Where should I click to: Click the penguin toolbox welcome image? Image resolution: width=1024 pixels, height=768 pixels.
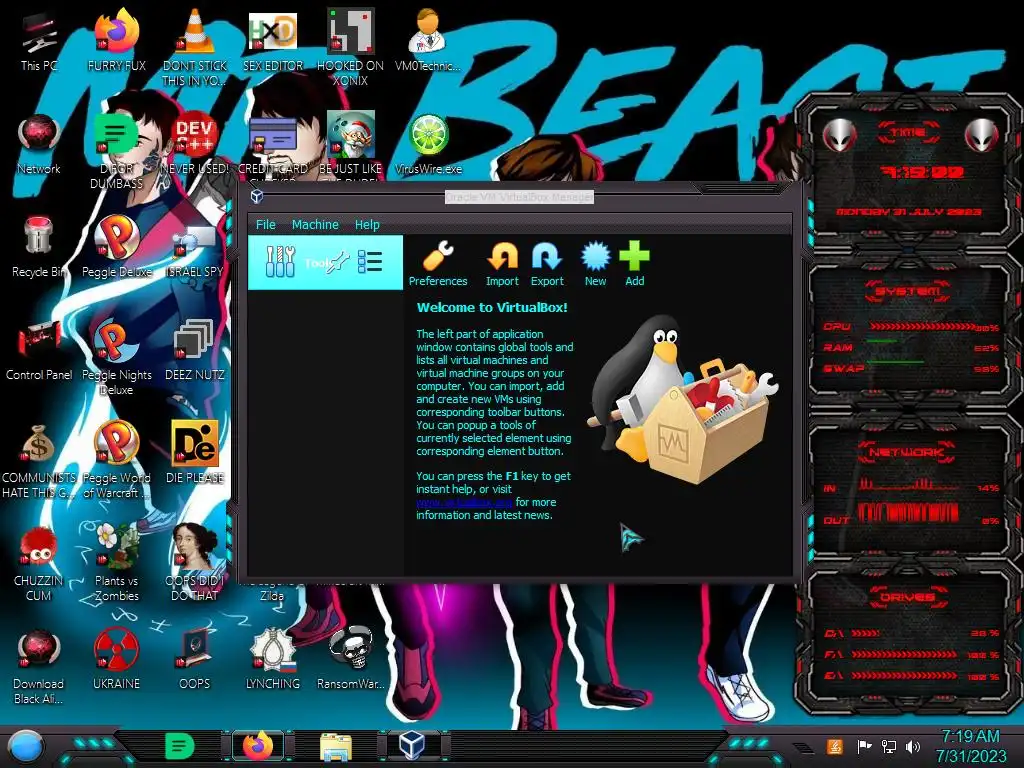[x=681, y=400]
